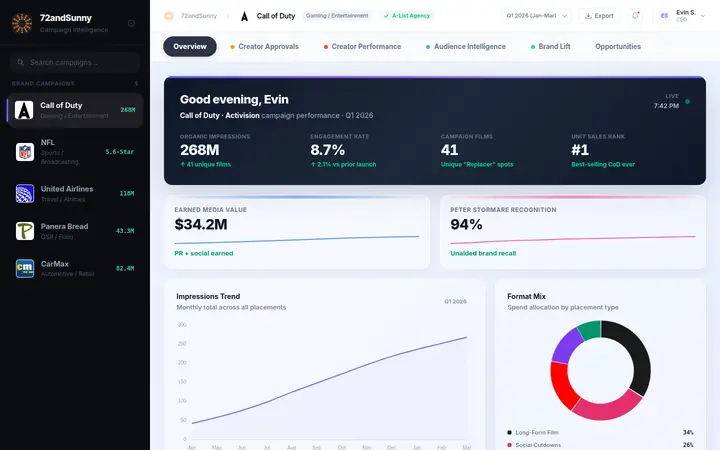Go to the Opportunities tab
The height and width of the screenshot is (450, 720).
(618, 46)
